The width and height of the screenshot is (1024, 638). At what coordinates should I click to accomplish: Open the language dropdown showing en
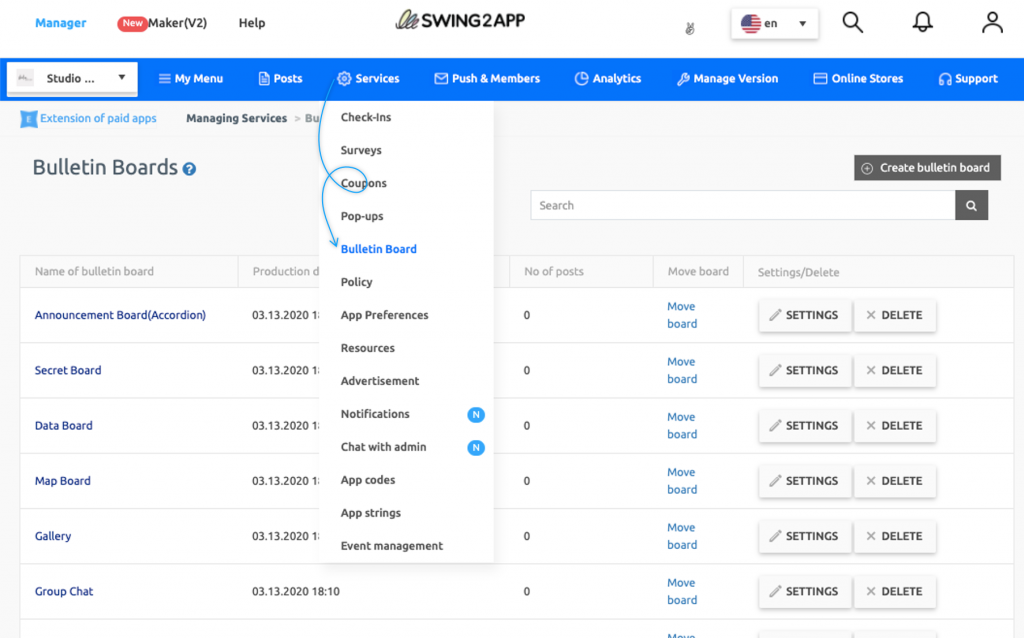point(774,24)
